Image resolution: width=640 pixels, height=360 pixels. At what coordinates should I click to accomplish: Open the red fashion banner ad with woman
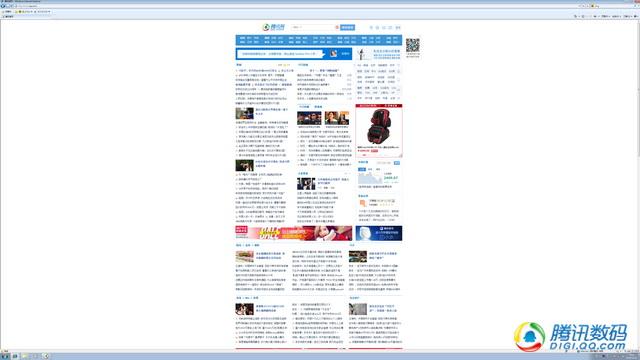[293, 233]
